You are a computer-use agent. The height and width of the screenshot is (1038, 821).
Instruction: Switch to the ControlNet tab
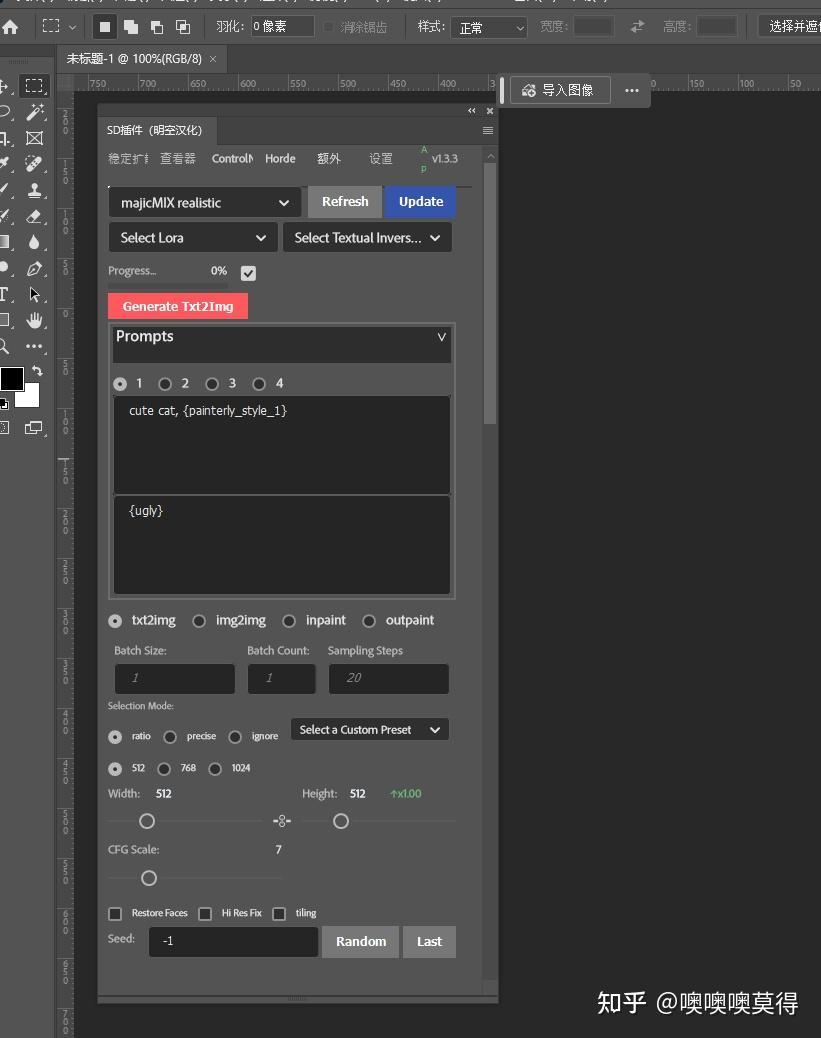tap(232, 158)
